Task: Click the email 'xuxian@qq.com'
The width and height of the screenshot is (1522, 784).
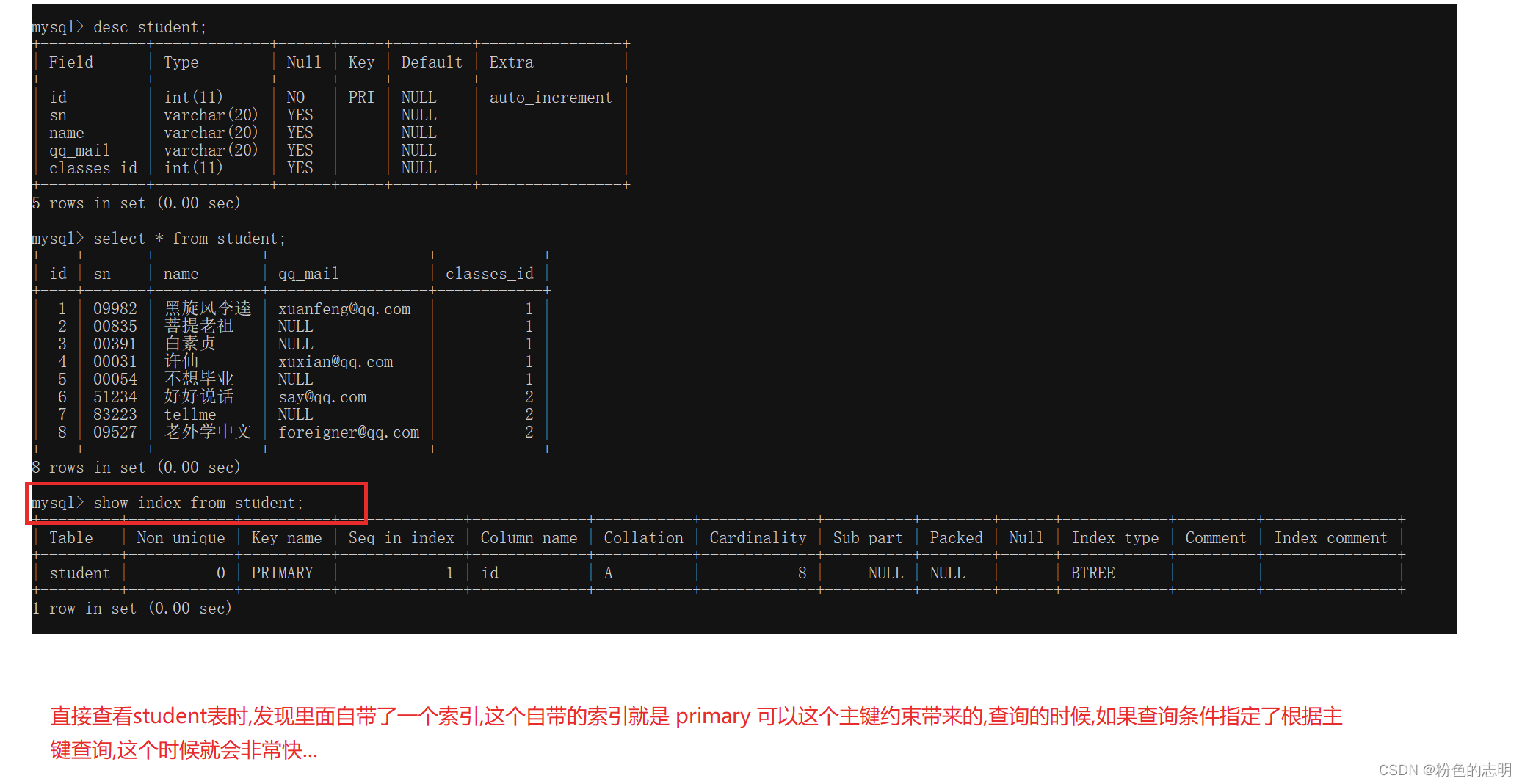Action: pos(336,362)
